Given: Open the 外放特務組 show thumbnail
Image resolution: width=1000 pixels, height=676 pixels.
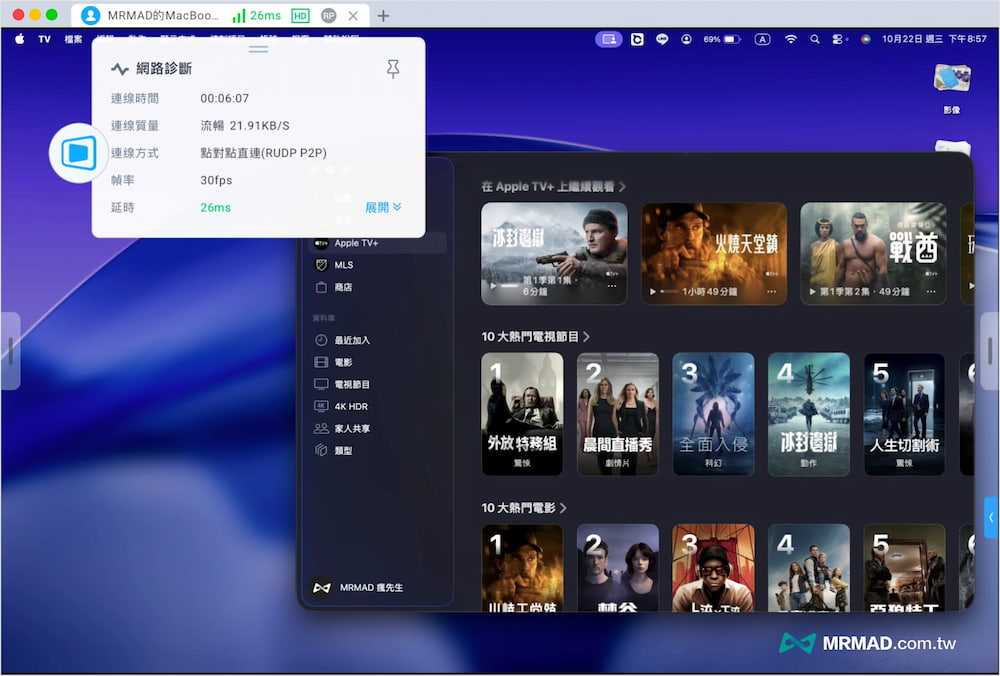Looking at the screenshot, I should coord(522,413).
